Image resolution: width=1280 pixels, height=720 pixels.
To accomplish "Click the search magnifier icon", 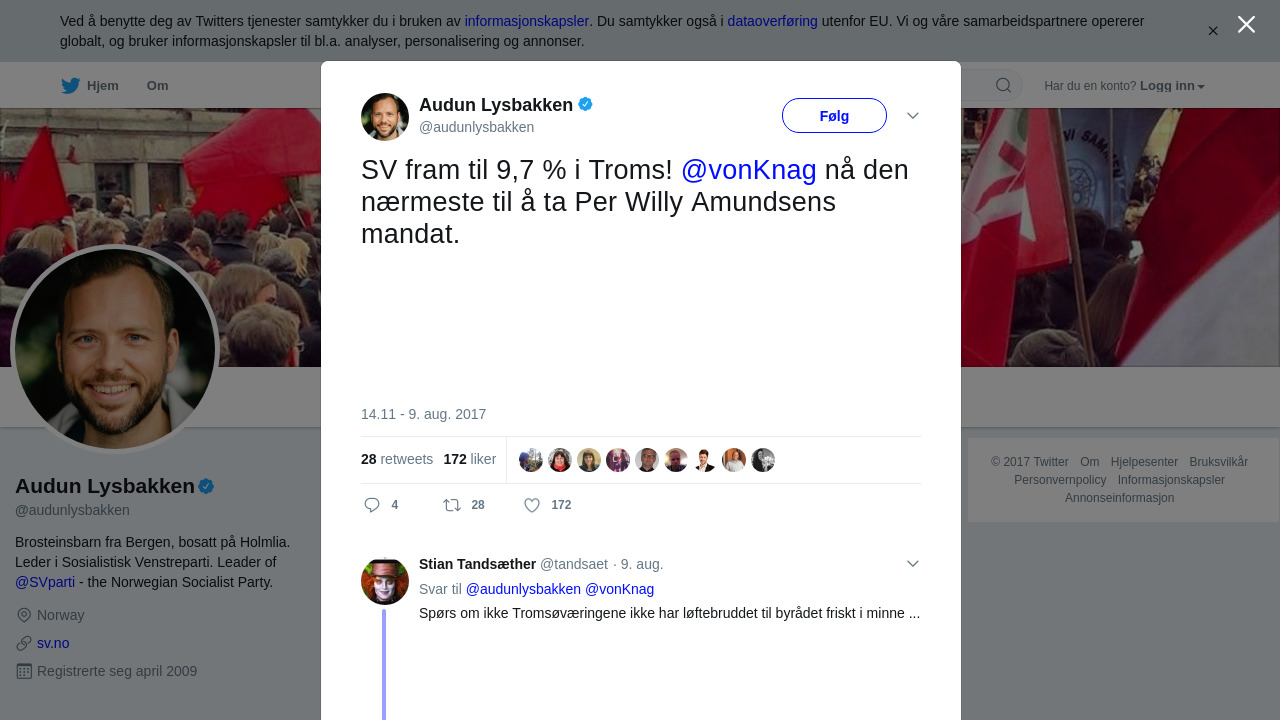I will [x=1003, y=85].
